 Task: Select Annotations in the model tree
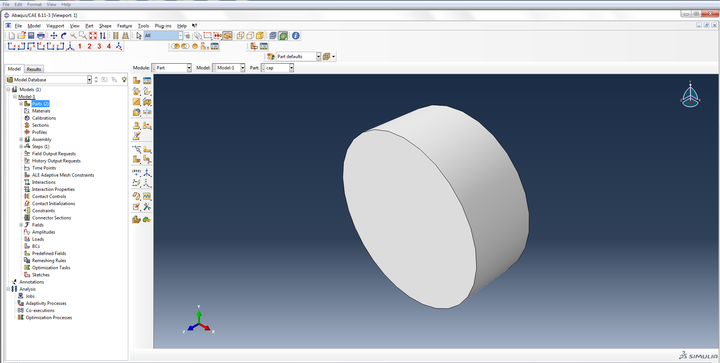(31, 282)
